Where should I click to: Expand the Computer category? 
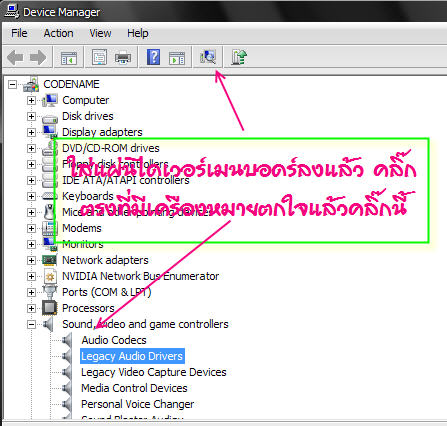(x=31, y=100)
